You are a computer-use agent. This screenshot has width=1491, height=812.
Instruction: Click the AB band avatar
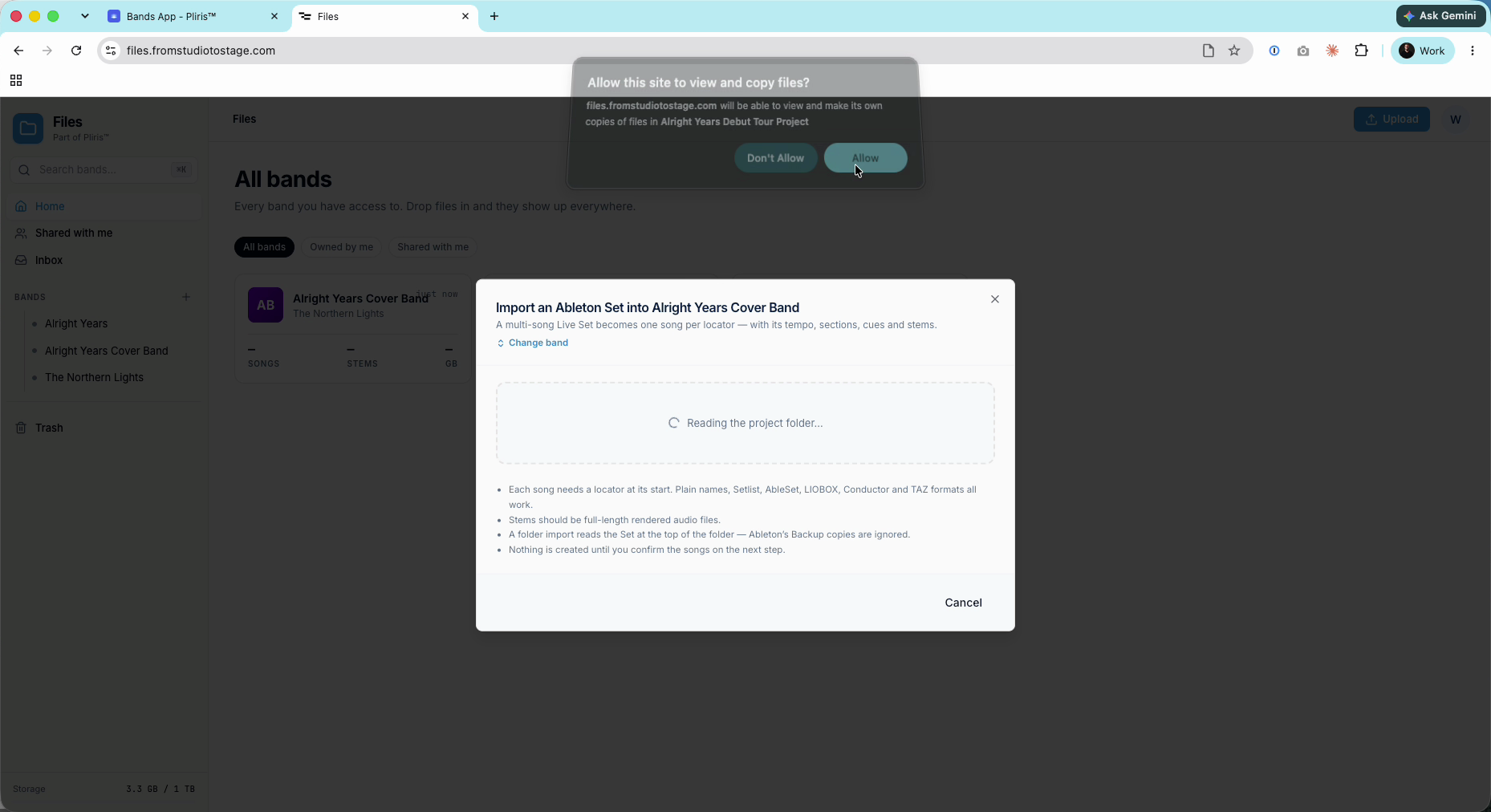coord(266,305)
